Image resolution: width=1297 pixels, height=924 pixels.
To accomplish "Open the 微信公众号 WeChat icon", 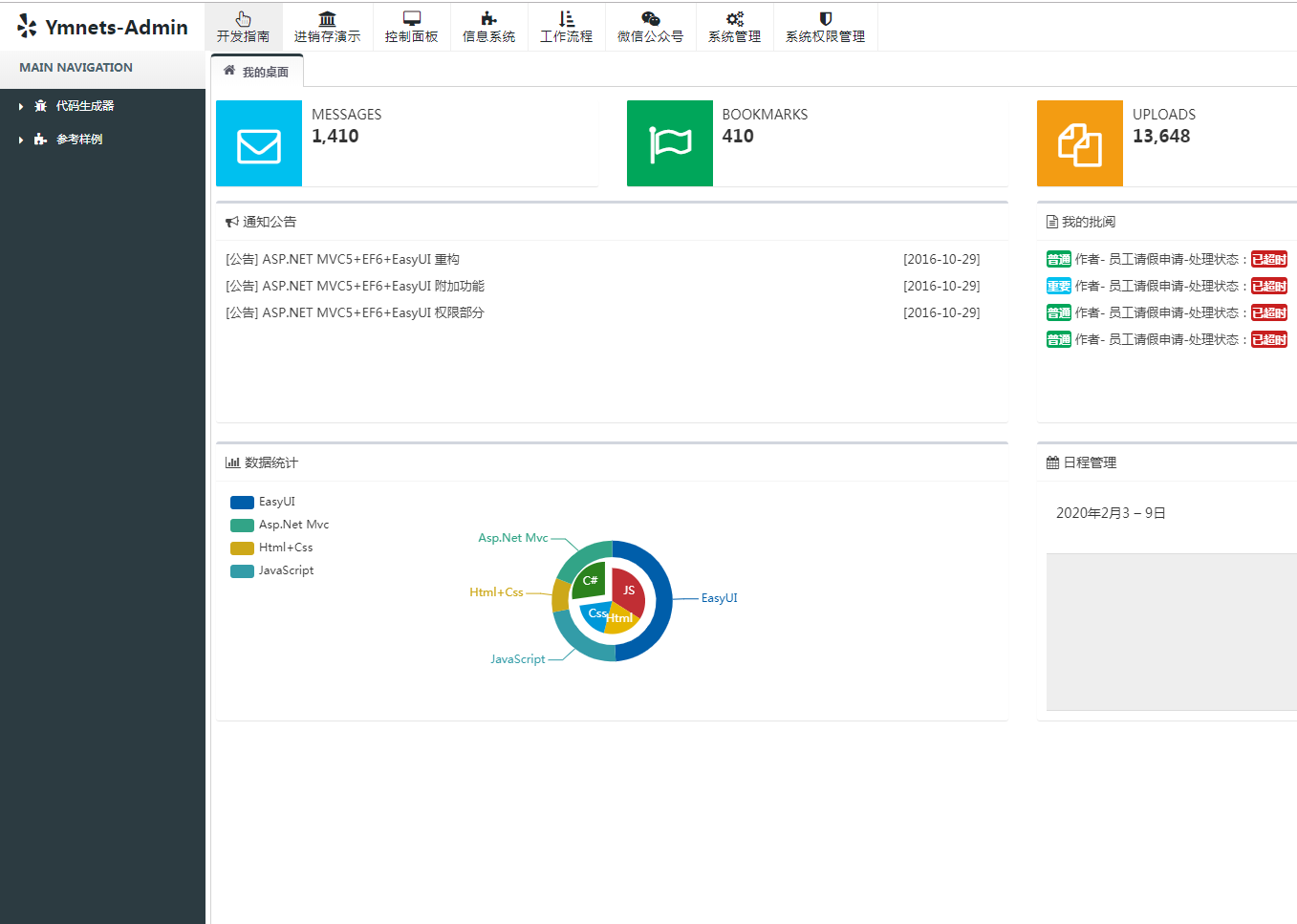I will pyautogui.click(x=650, y=20).
